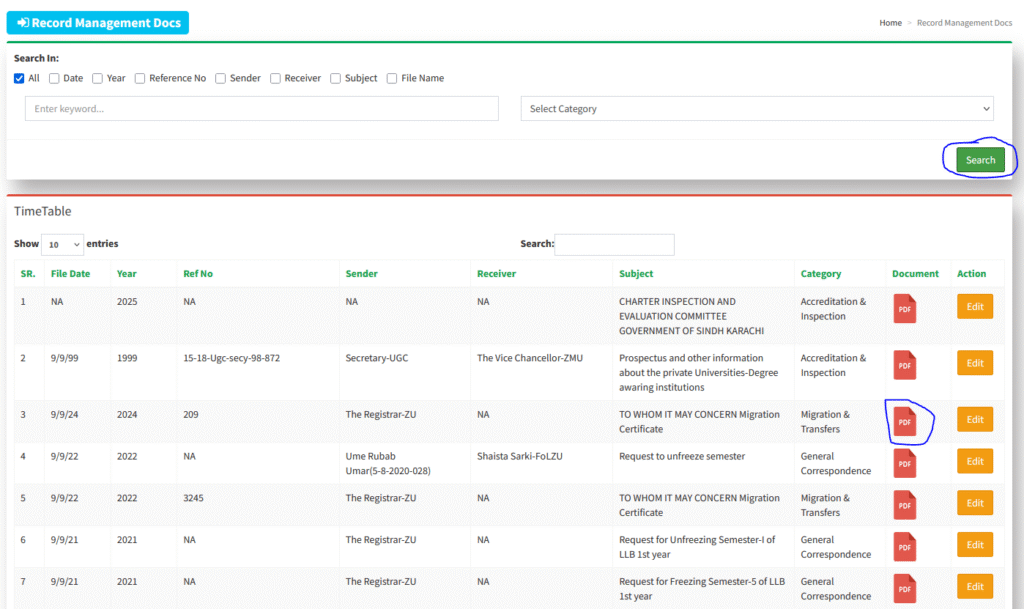Click the green Search button
The image size is (1024, 609).
point(980,160)
